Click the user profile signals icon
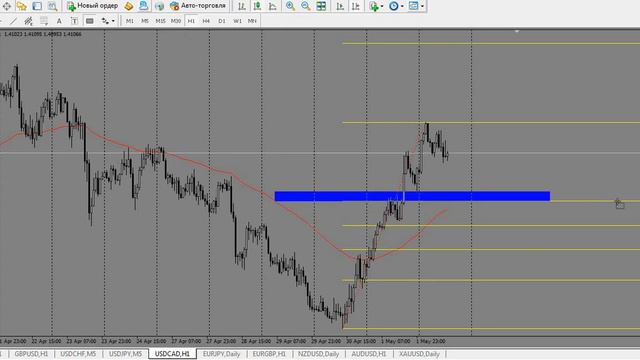Screen dimensions: 640x360 [144, 6]
